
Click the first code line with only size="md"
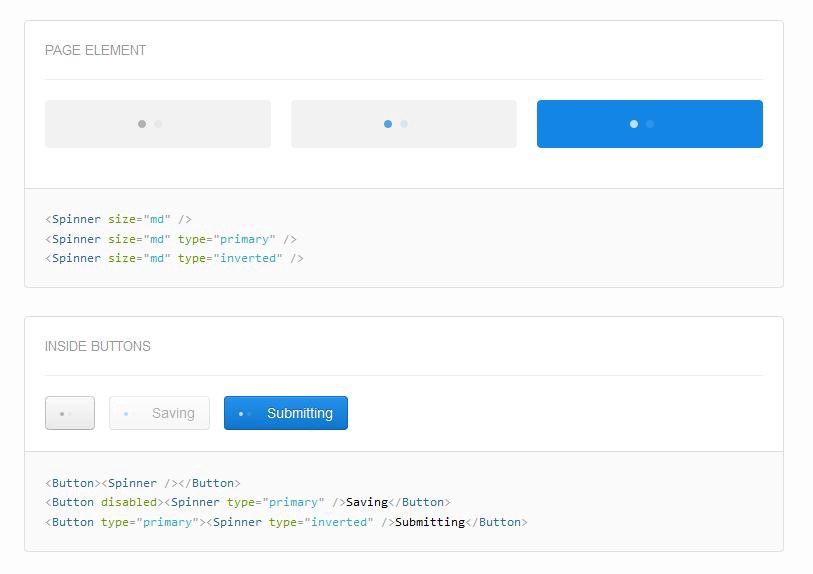pos(118,219)
